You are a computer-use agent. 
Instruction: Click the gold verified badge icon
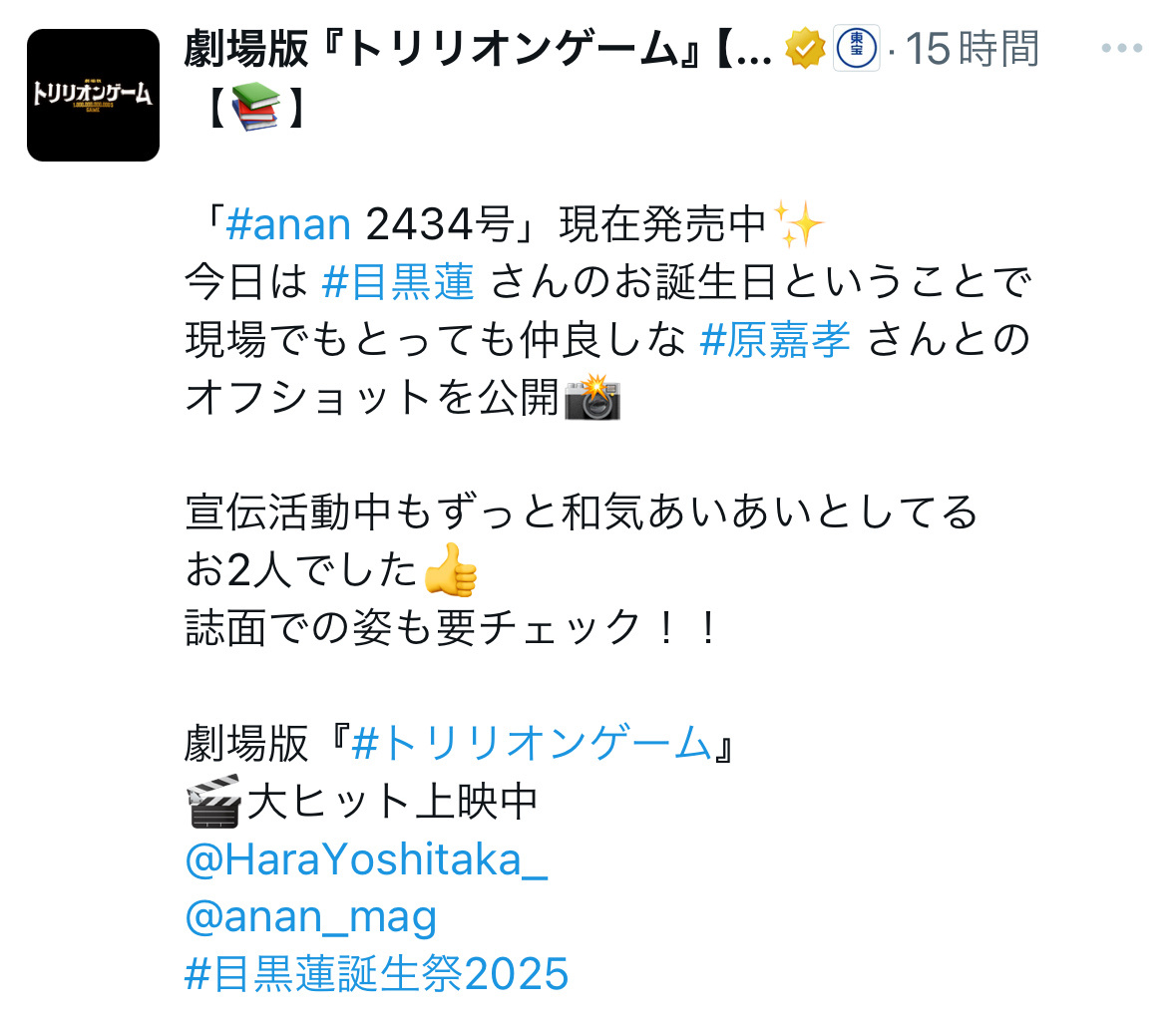pos(805,49)
